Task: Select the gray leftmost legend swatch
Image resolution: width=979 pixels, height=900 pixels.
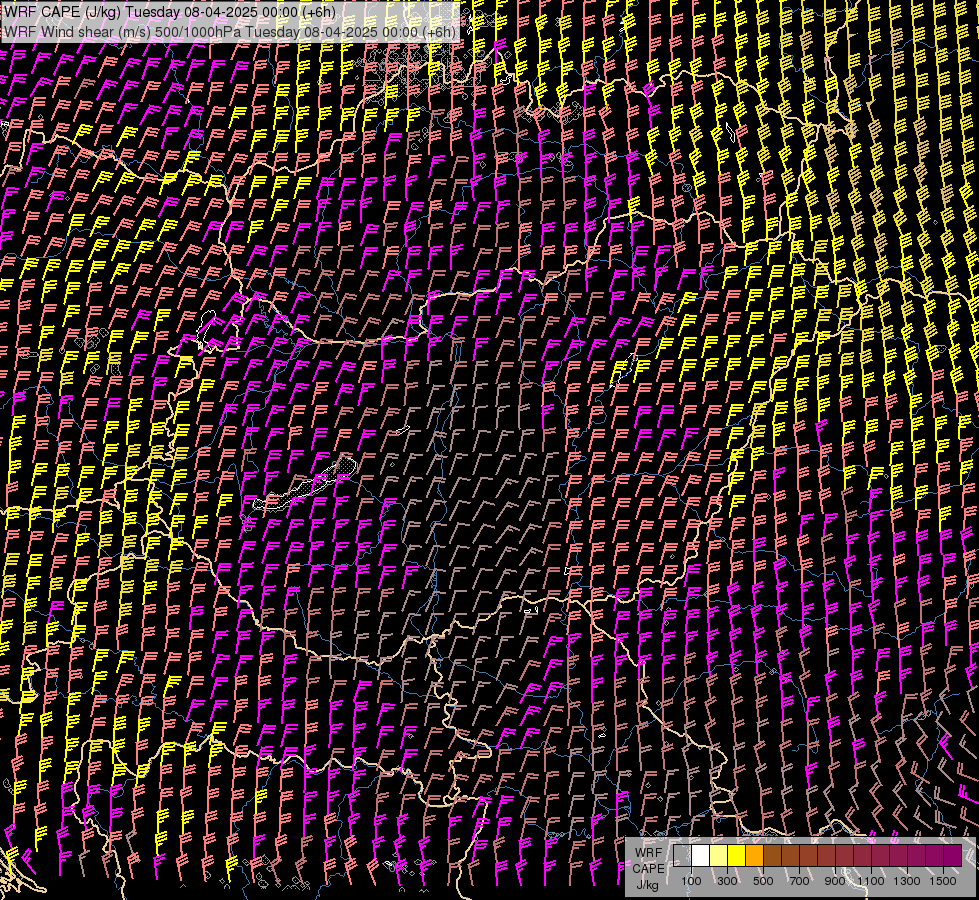Action: [682, 855]
